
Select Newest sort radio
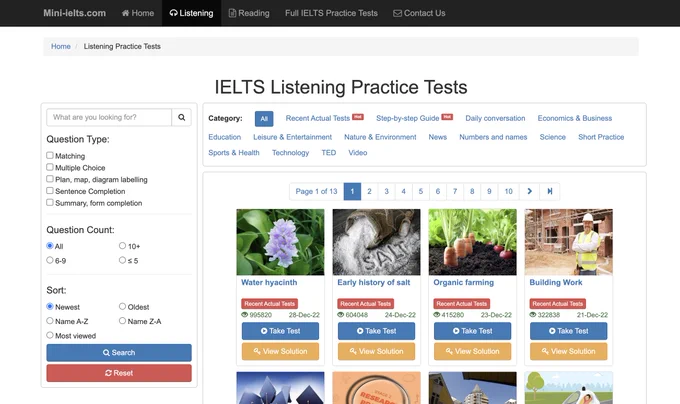[50, 306]
